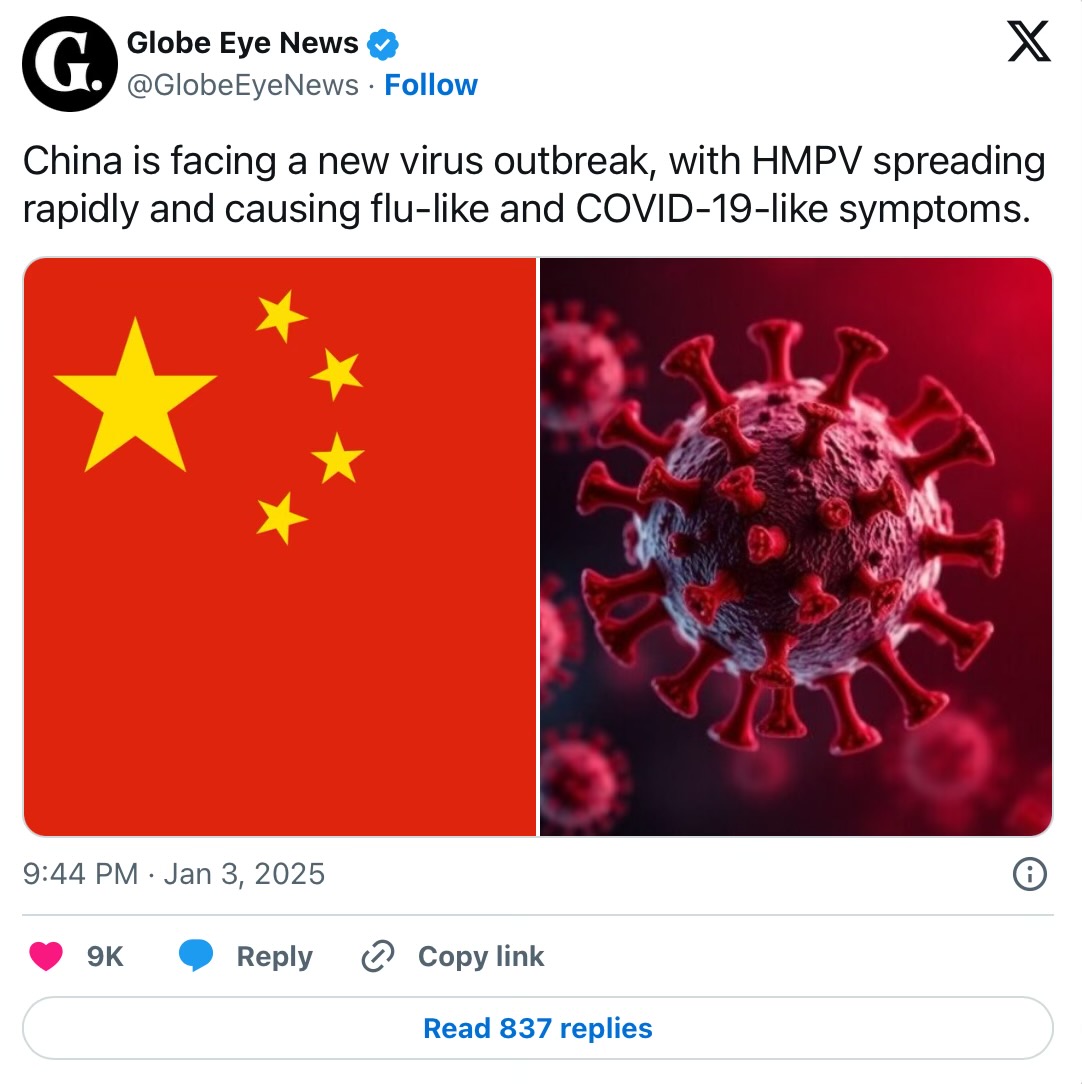Open Read 837 replies button
Viewport: 1082px width, 1084px height.
click(538, 1028)
